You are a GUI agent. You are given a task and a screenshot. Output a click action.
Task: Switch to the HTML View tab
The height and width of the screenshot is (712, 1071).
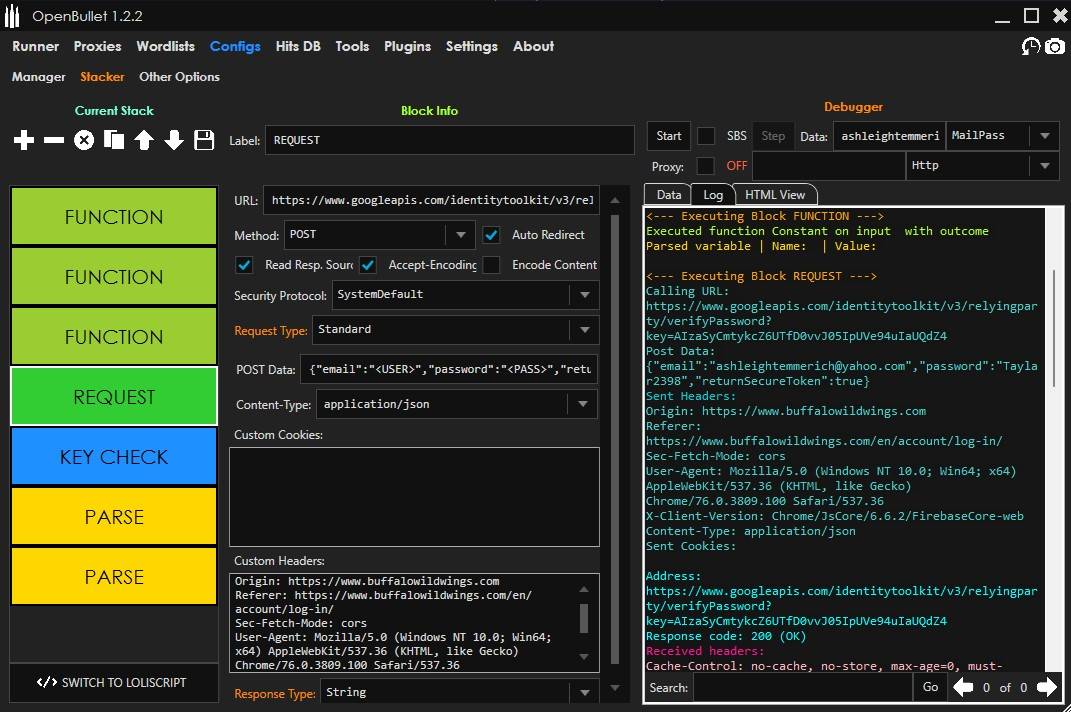[x=775, y=195]
